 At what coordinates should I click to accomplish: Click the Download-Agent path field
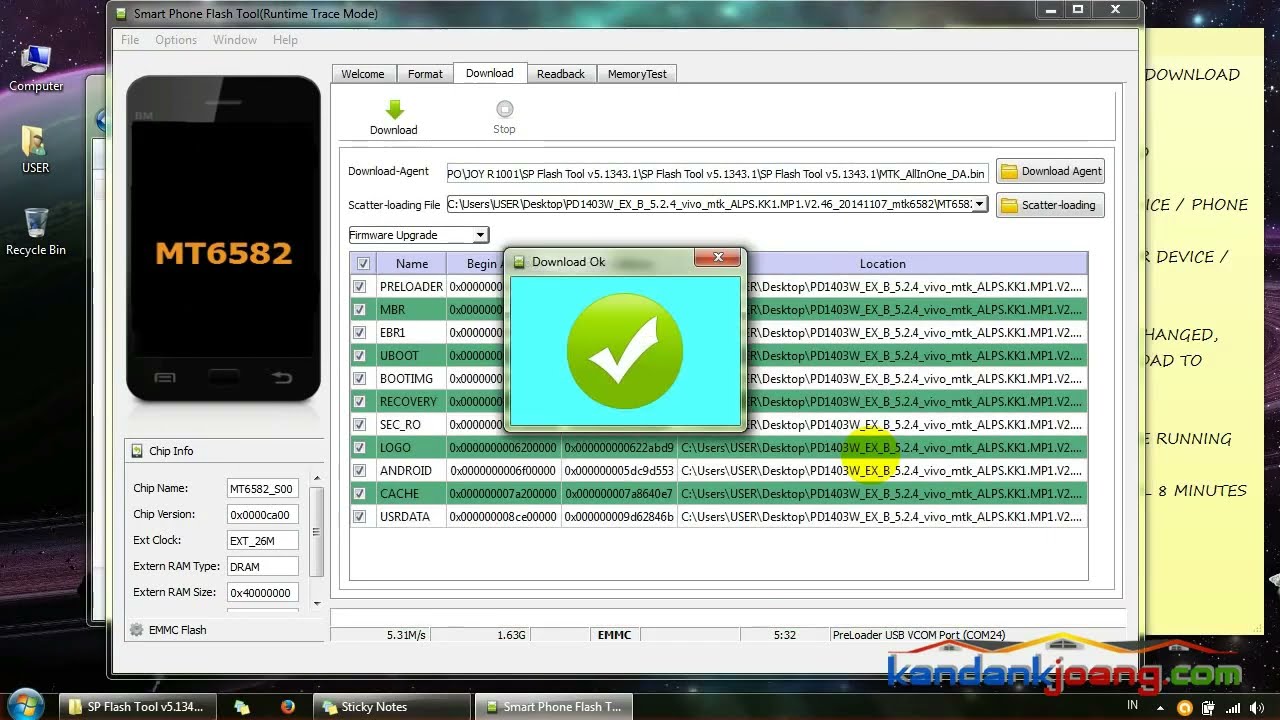717,173
